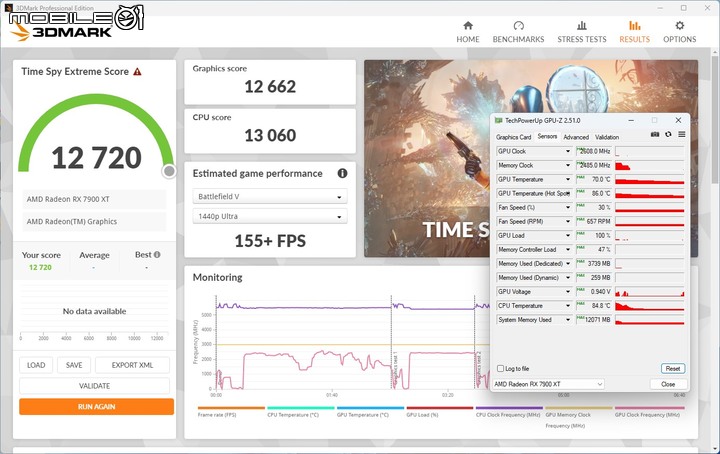
Task: Click the 3DMark app icon in the title bar
Action: point(8,8)
